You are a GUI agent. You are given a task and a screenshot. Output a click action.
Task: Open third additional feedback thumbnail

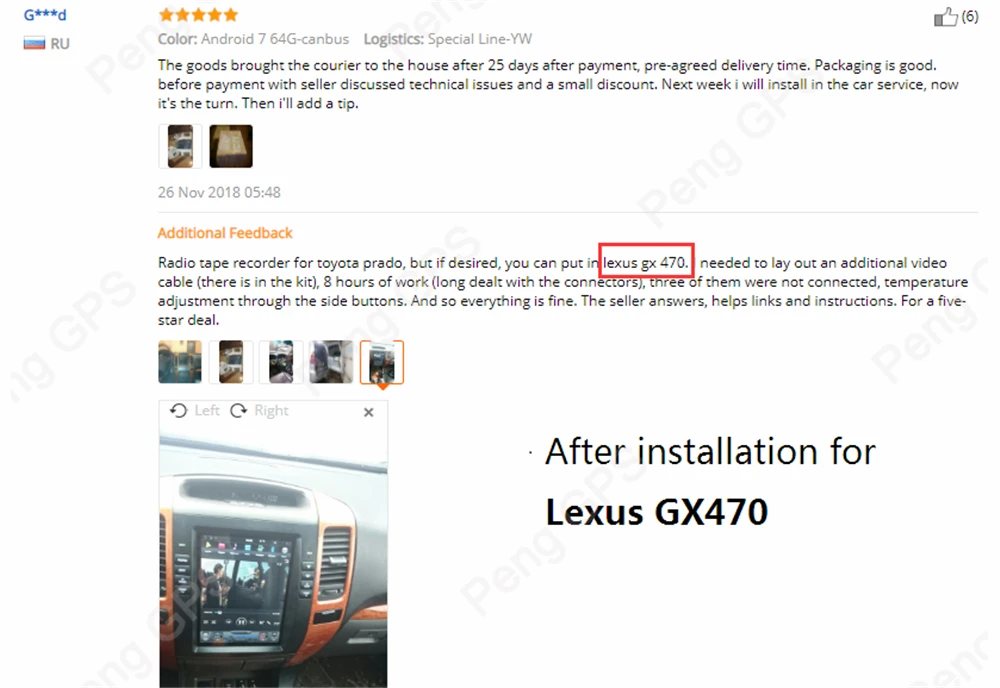[x=281, y=362]
